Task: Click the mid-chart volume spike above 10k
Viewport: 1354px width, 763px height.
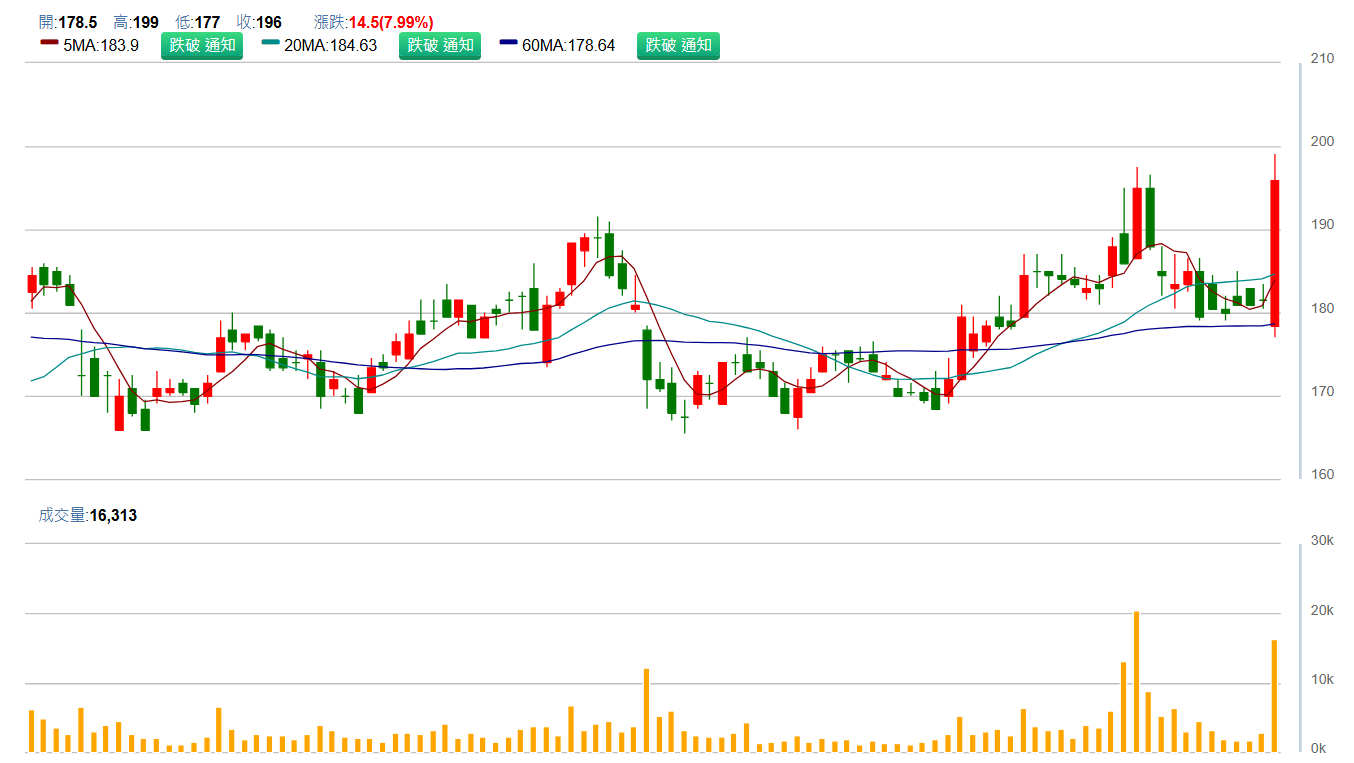Action: click(646, 710)
